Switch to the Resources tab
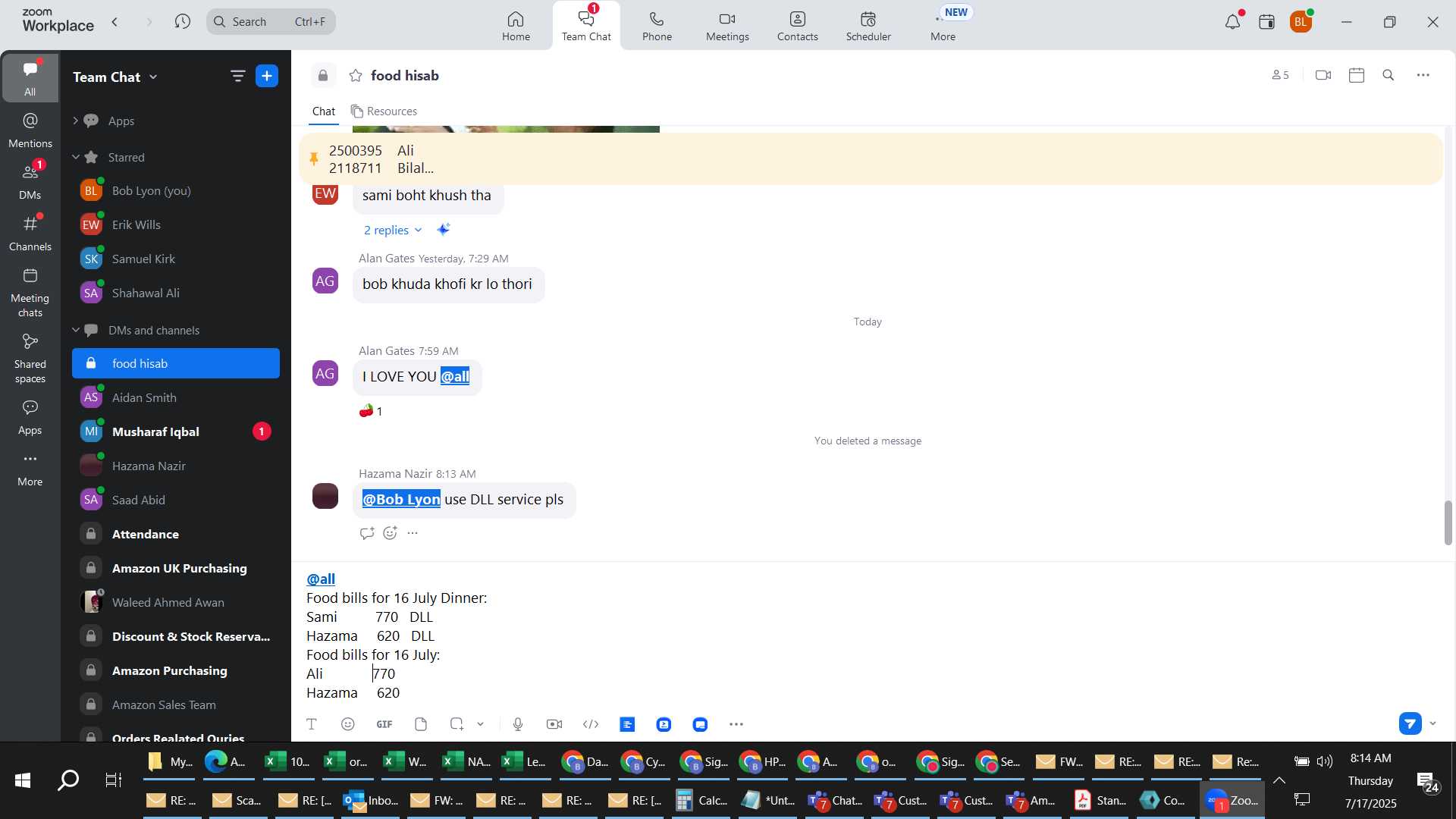The width and height of the screenshot is (1456, 819). (384, 111)
